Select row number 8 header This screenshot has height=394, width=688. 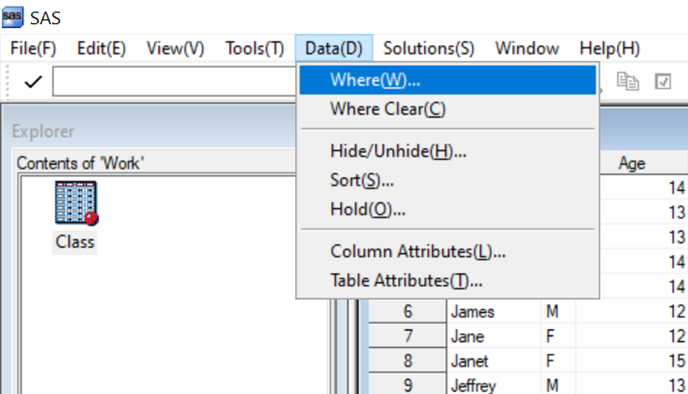coord(408,361)
